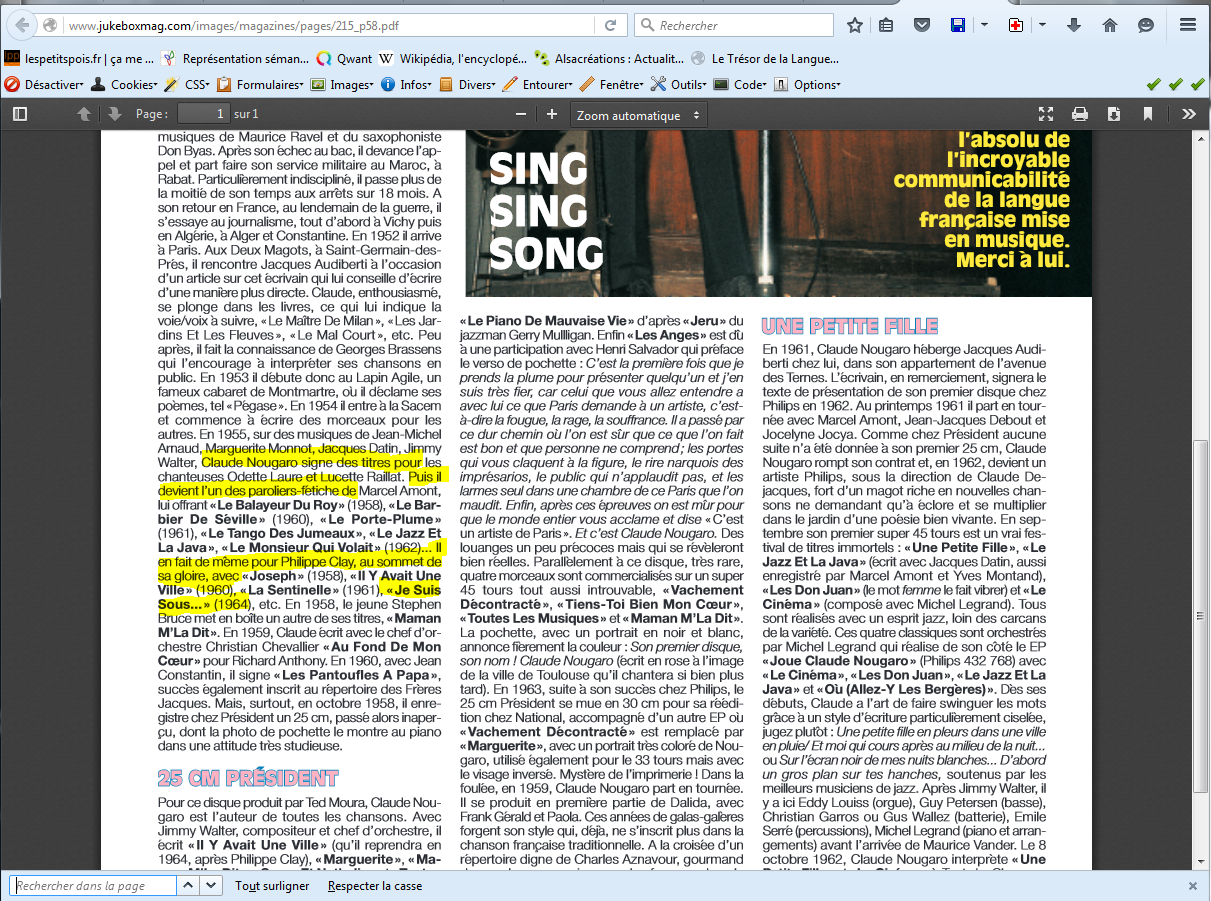Click the PDF page number field
1211x901 pixels.
tap(204, 114)
